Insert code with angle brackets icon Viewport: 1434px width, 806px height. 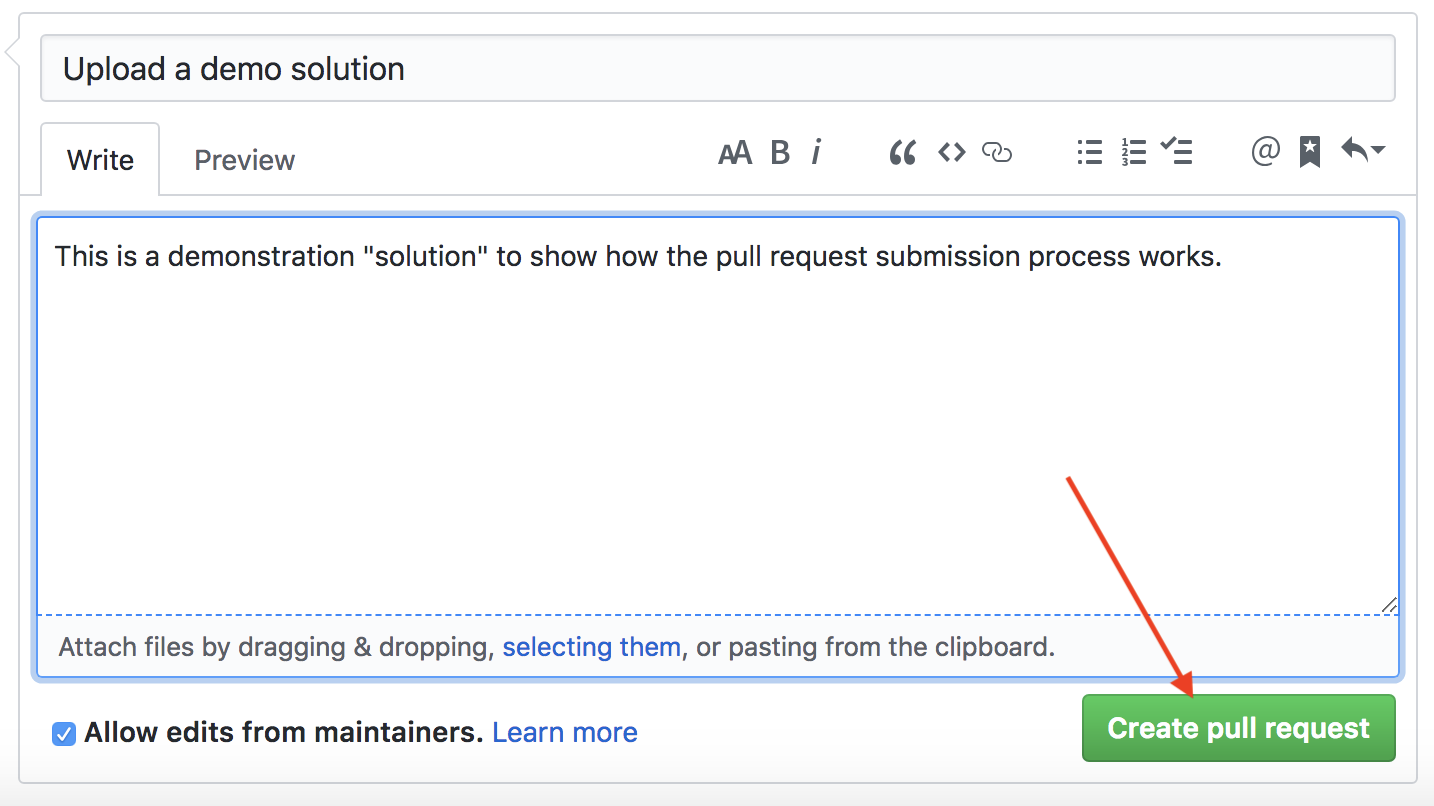click(x=951, y=152)
